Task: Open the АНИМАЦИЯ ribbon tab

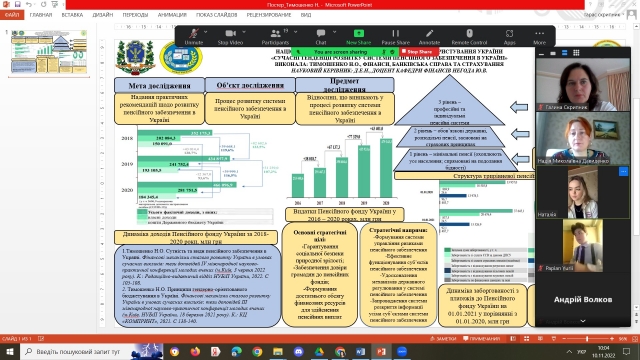Action: tap(172, 15)
